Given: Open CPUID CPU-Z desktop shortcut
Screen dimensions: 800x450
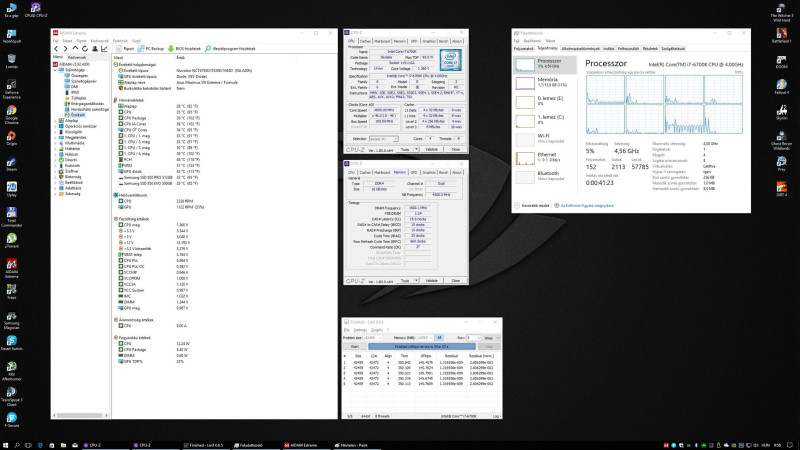Looking at the screenshot, I should click(x=36, y=10).
